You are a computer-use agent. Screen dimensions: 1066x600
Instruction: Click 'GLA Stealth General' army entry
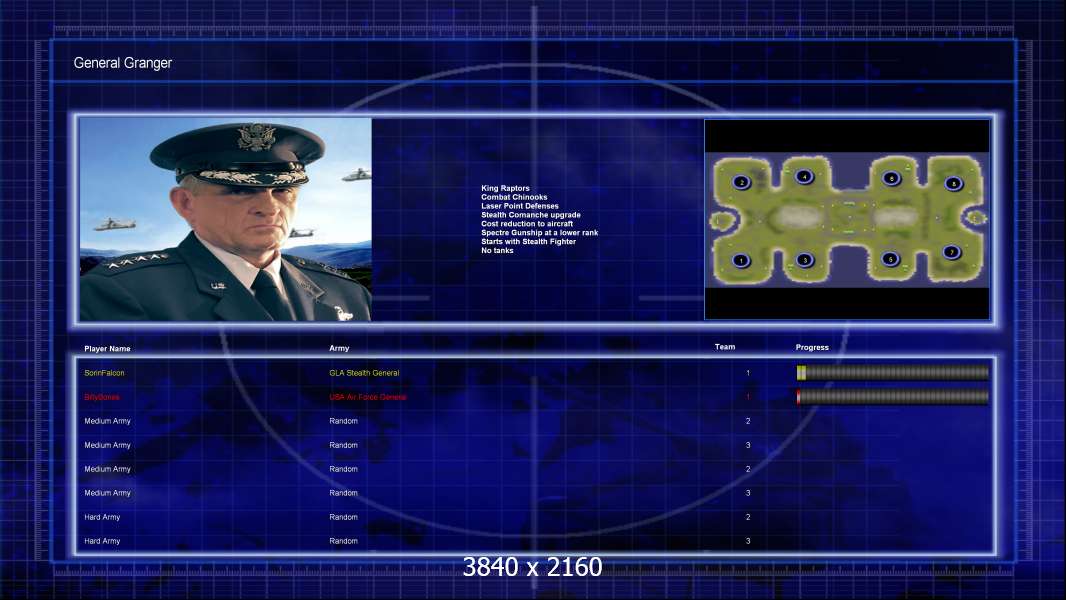click(x=364, y=373)
